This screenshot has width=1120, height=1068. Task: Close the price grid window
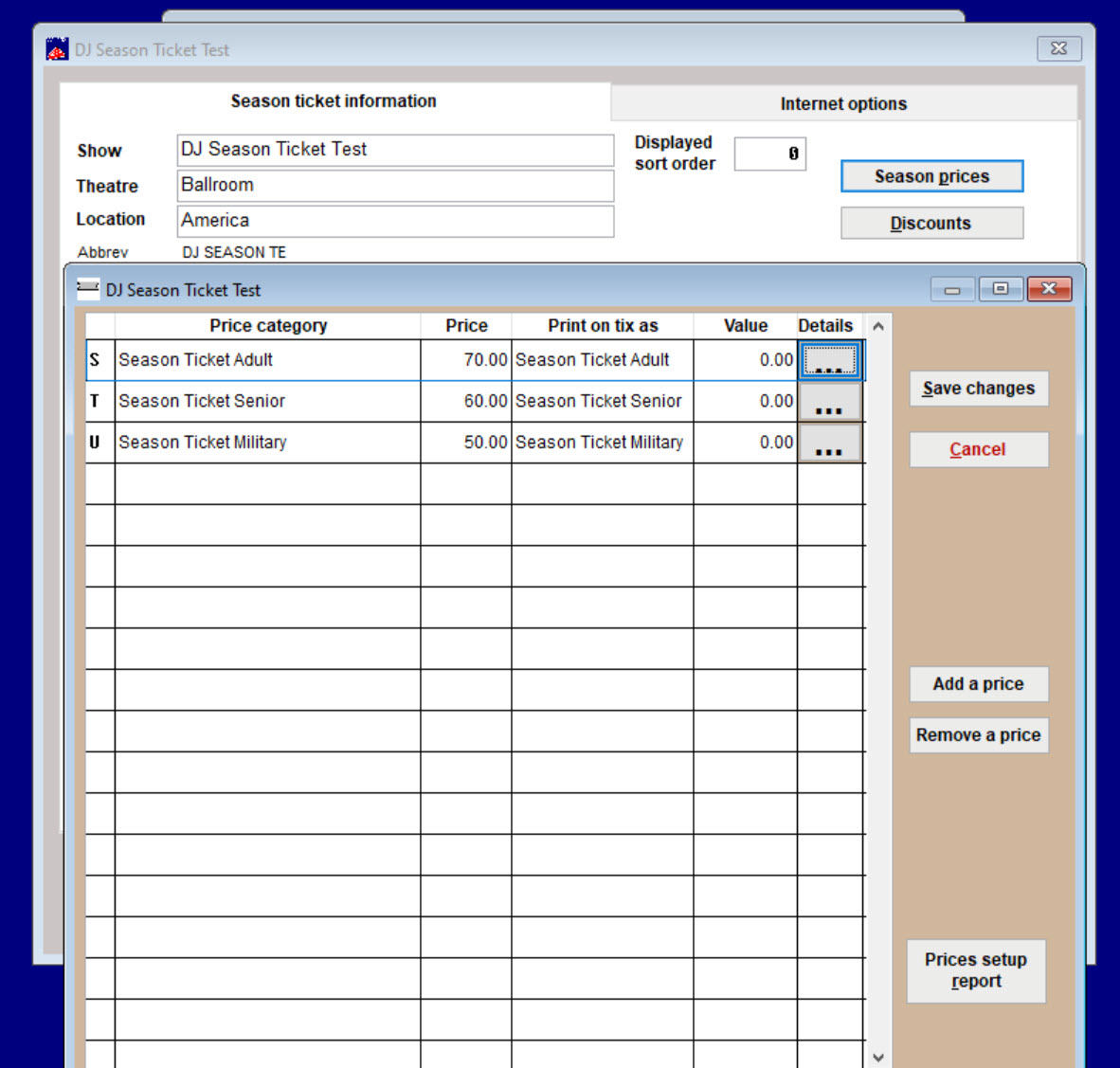tap(1049, 289)
